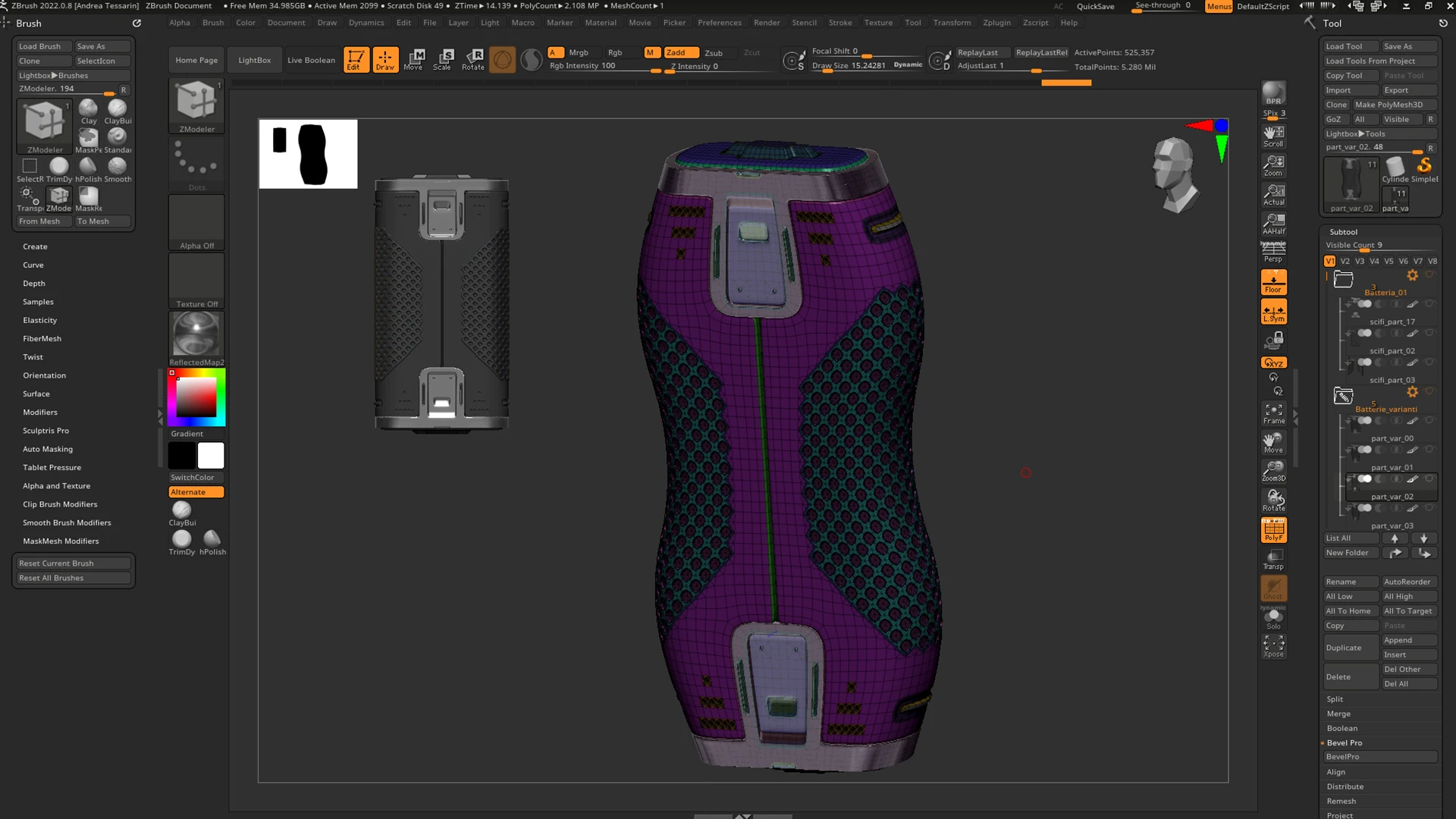The width and height of the screenshot is (1456, 819).
Task: Select the hPolish brush below Alternate
Action: coord(212,542)
